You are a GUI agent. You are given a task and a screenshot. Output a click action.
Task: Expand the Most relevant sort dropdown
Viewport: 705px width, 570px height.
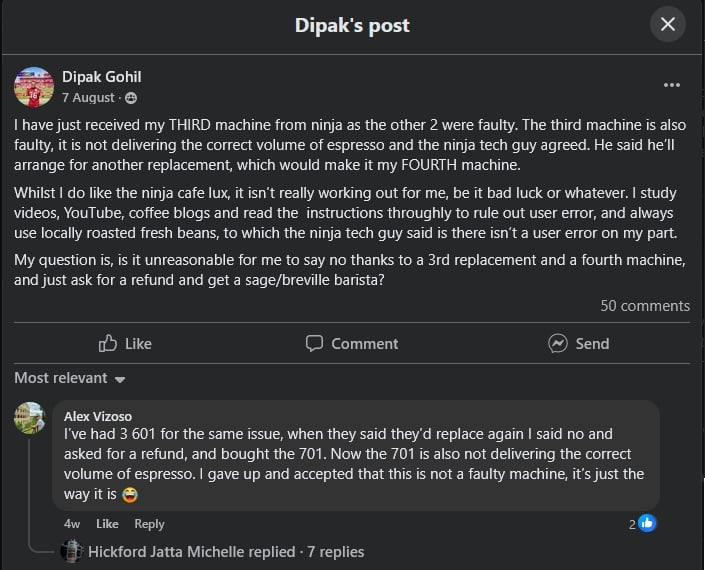coord(70,378)
